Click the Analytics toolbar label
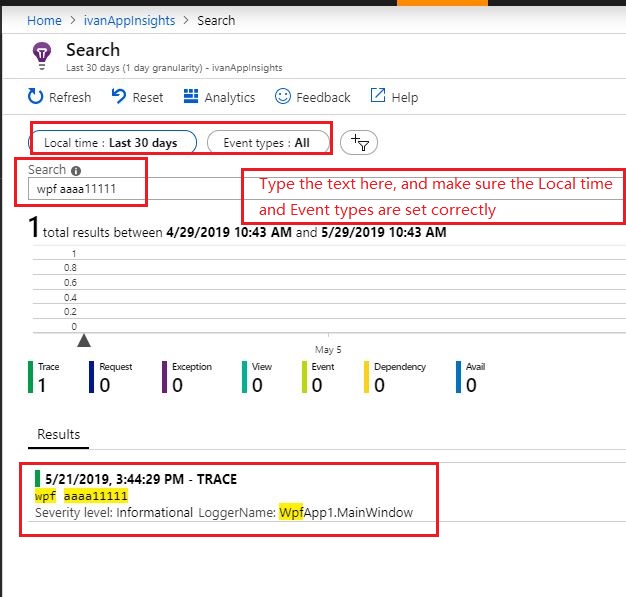The image size is (626, 597). tap(230, 97)
